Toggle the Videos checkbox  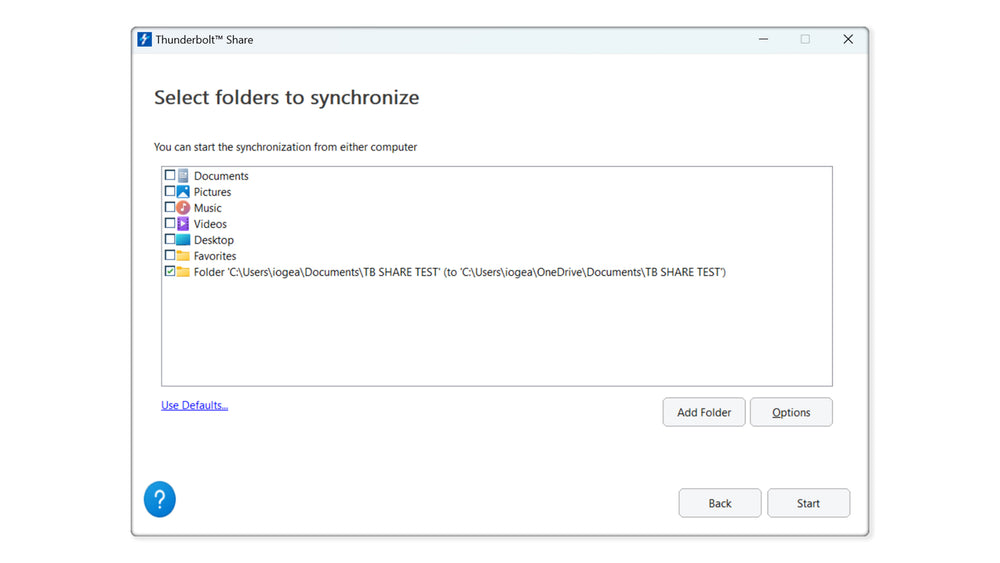(170, 224)
